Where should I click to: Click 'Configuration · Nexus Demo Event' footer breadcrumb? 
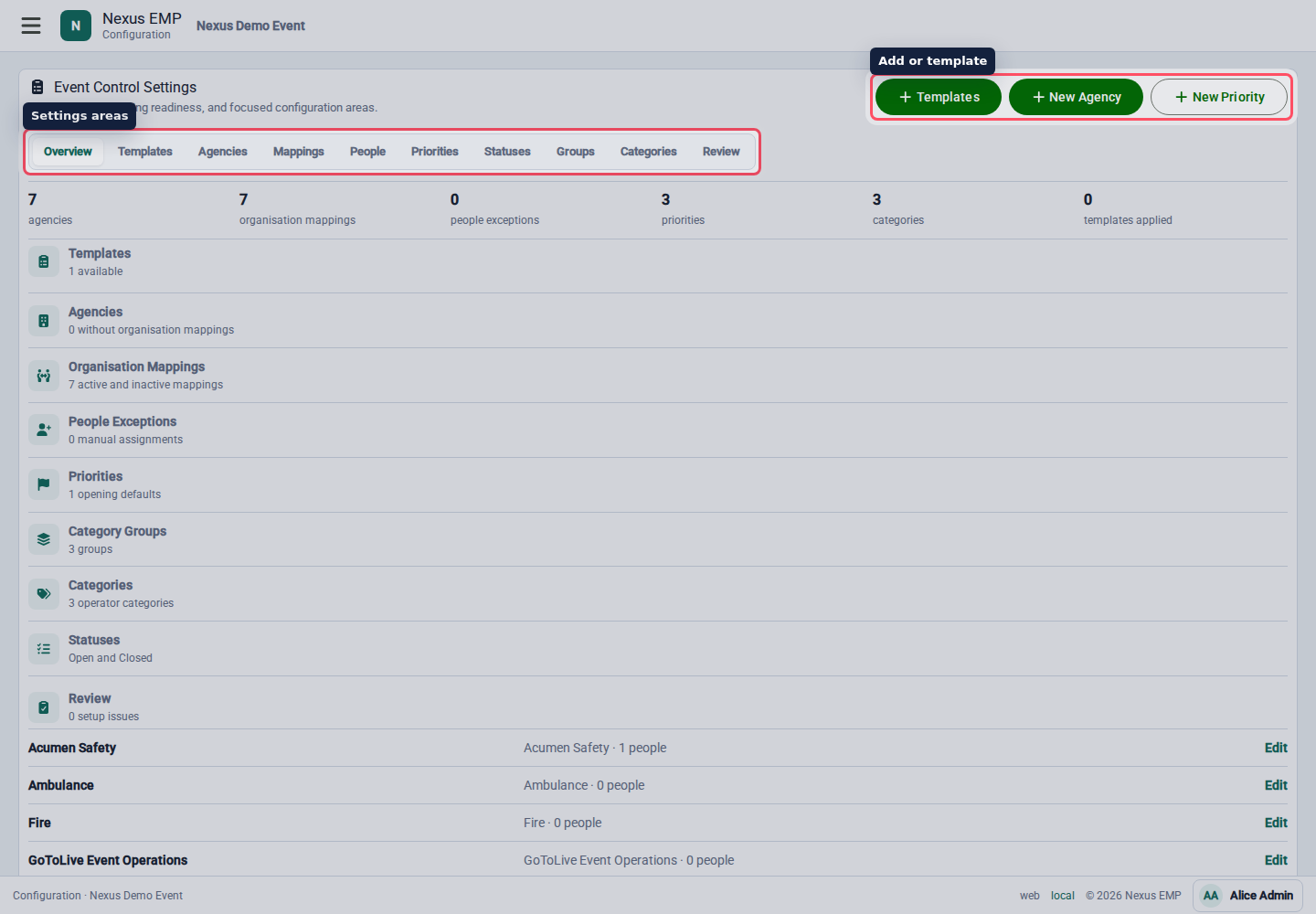(98, 896)
